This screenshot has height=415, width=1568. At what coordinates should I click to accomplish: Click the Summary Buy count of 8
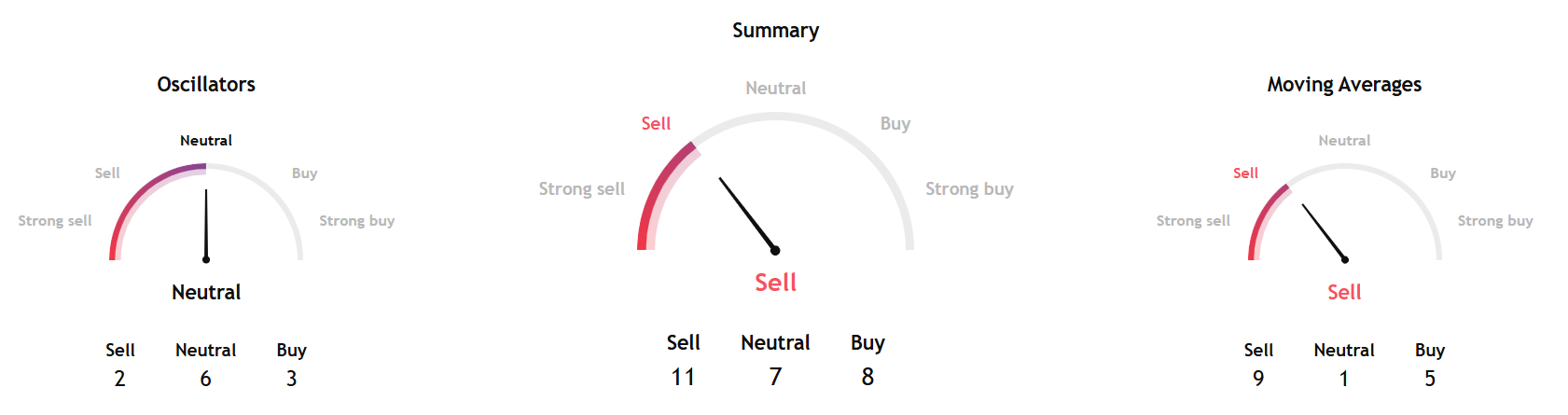point(867,377)
